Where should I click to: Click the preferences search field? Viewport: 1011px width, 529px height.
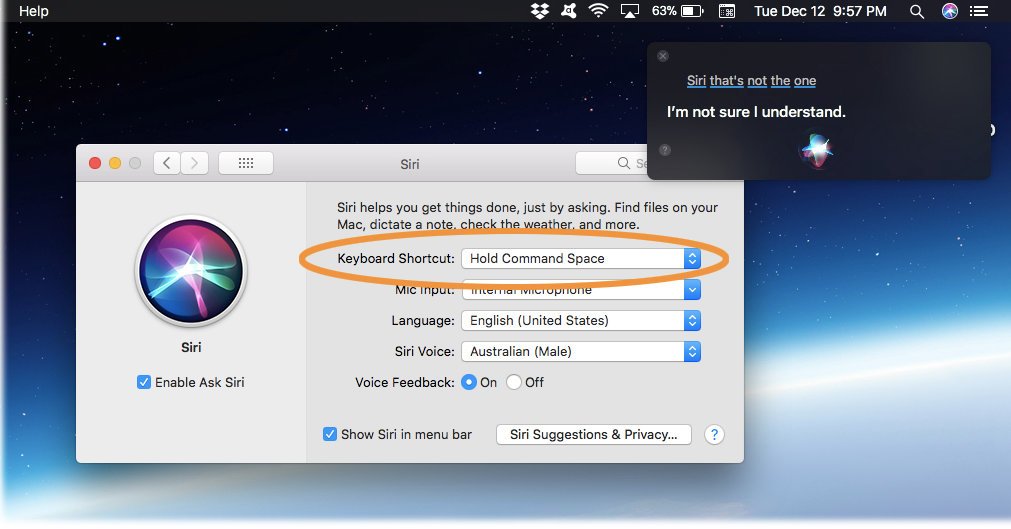coord(611,163)
